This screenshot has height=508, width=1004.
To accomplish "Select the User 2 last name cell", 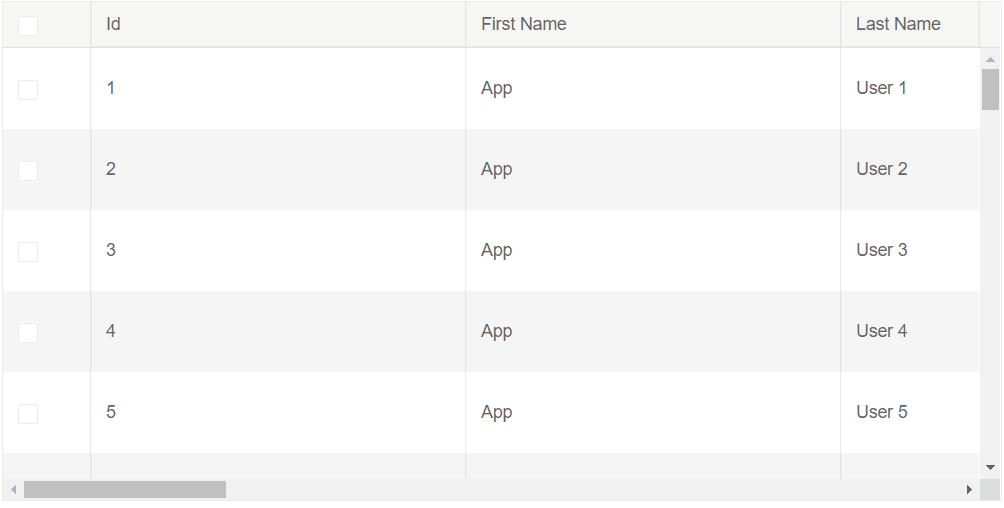I will coord(881,169).
